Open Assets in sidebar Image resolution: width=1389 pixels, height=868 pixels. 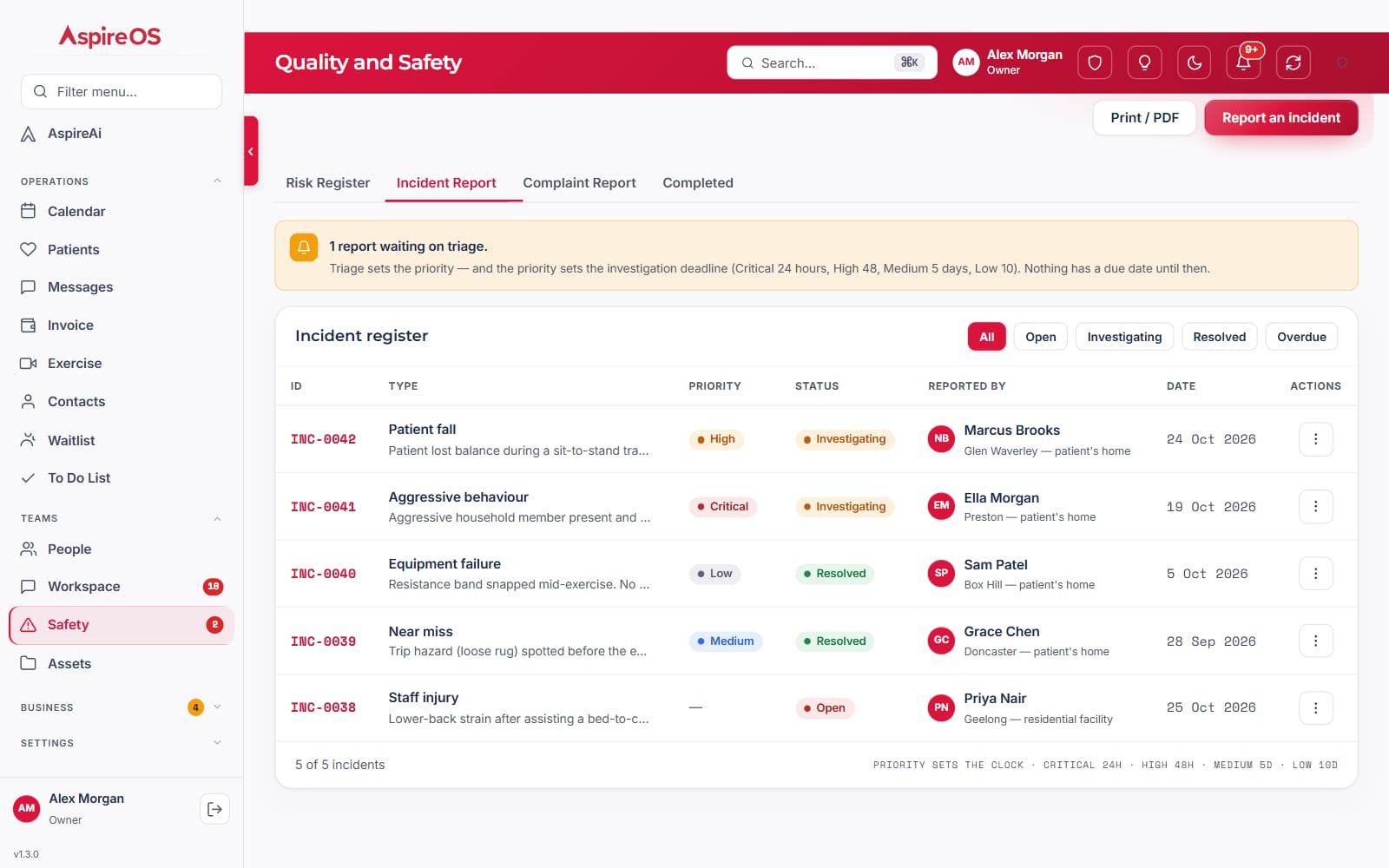(122, 664)
